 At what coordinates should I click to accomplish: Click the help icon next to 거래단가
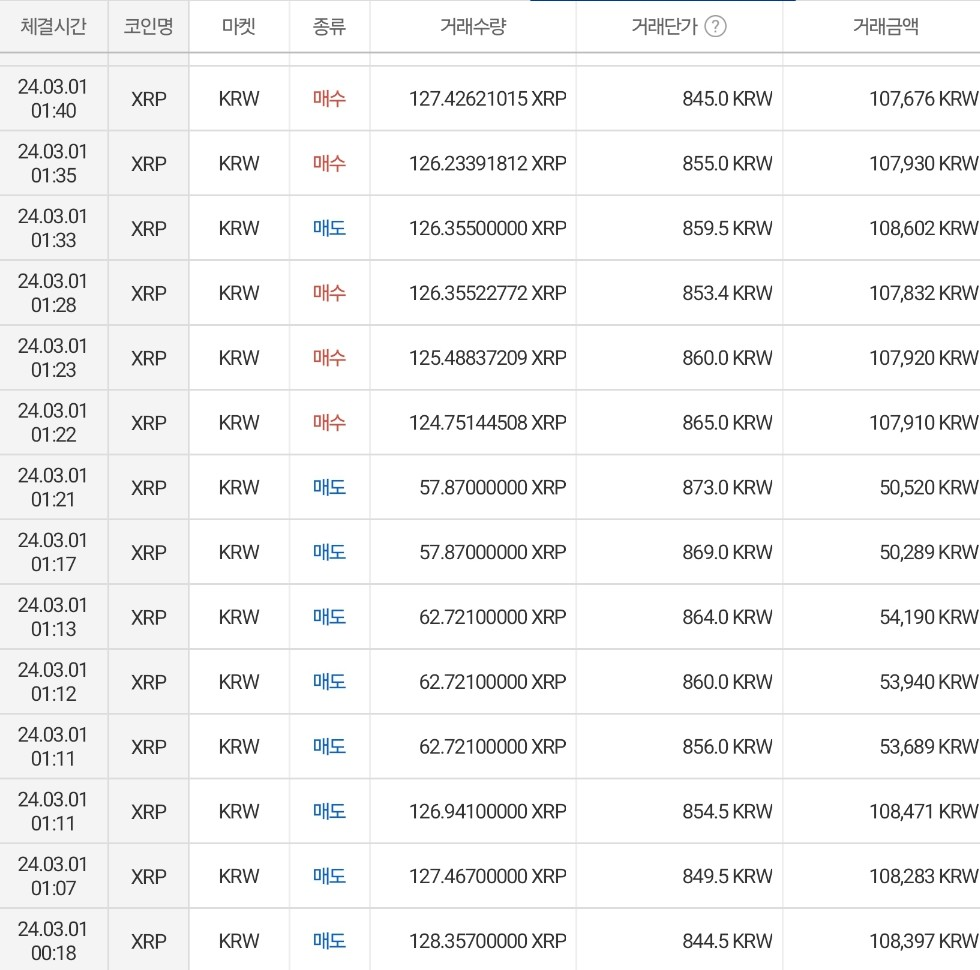click(x=715, y=26)
